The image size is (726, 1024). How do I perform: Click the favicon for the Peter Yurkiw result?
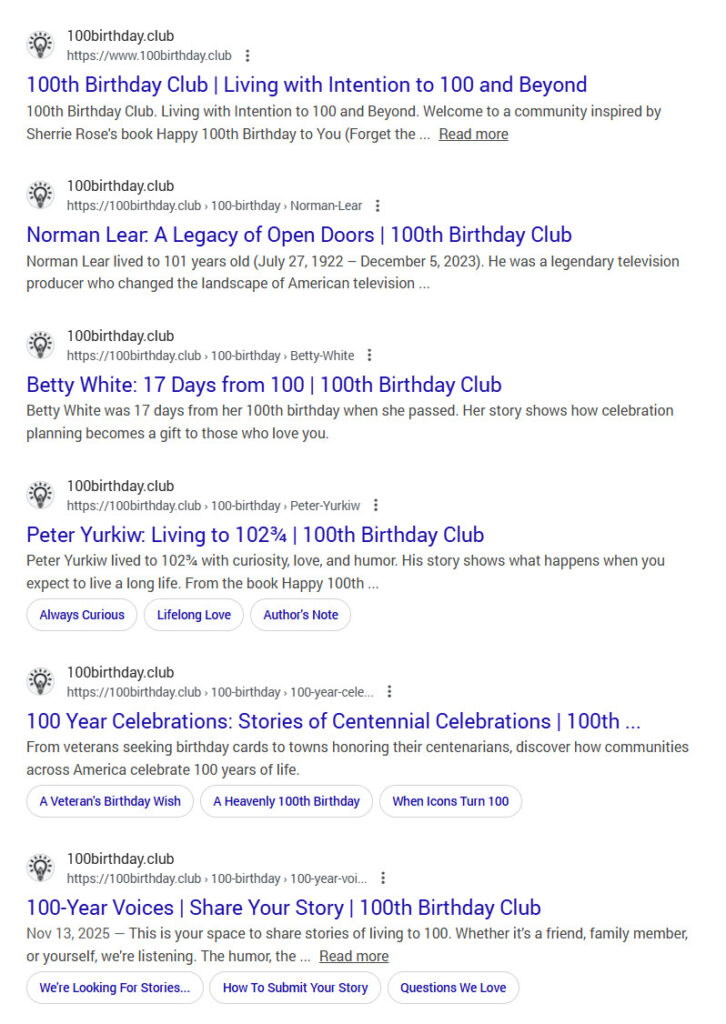[x=39, y=494]
